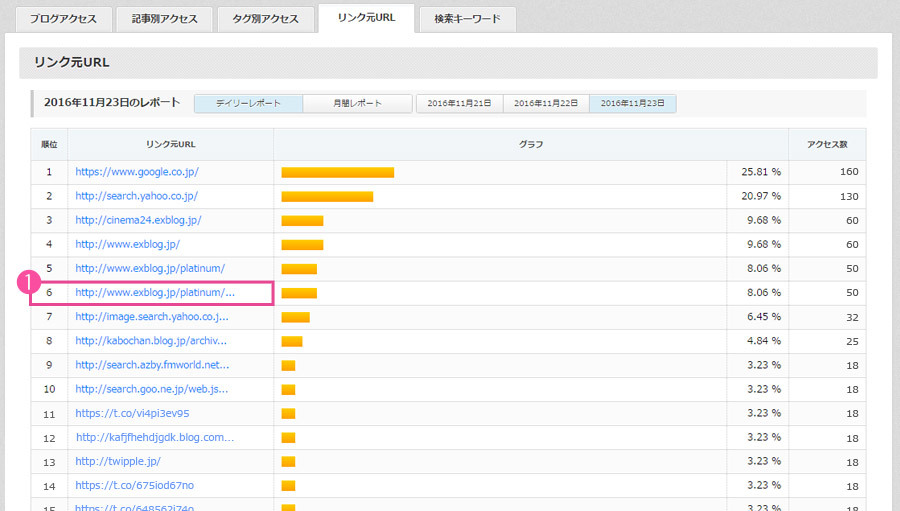Open the http://search.goo.ne.jp/web.js... link
This screenshot has height=511, width=900.
tap(152, 389)
